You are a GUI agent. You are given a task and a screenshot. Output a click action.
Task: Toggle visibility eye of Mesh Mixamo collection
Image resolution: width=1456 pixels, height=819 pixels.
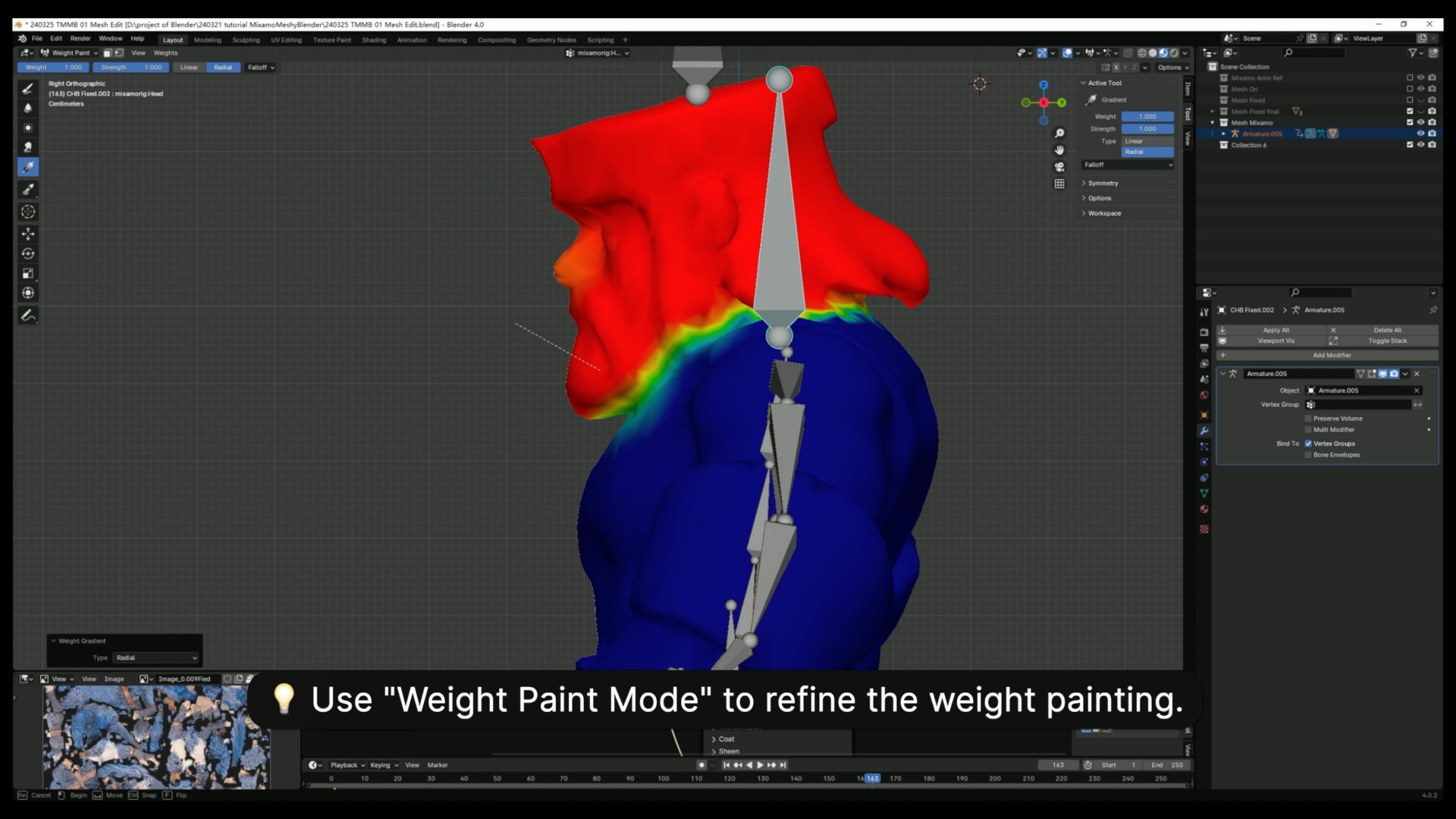coord(1420,122)
